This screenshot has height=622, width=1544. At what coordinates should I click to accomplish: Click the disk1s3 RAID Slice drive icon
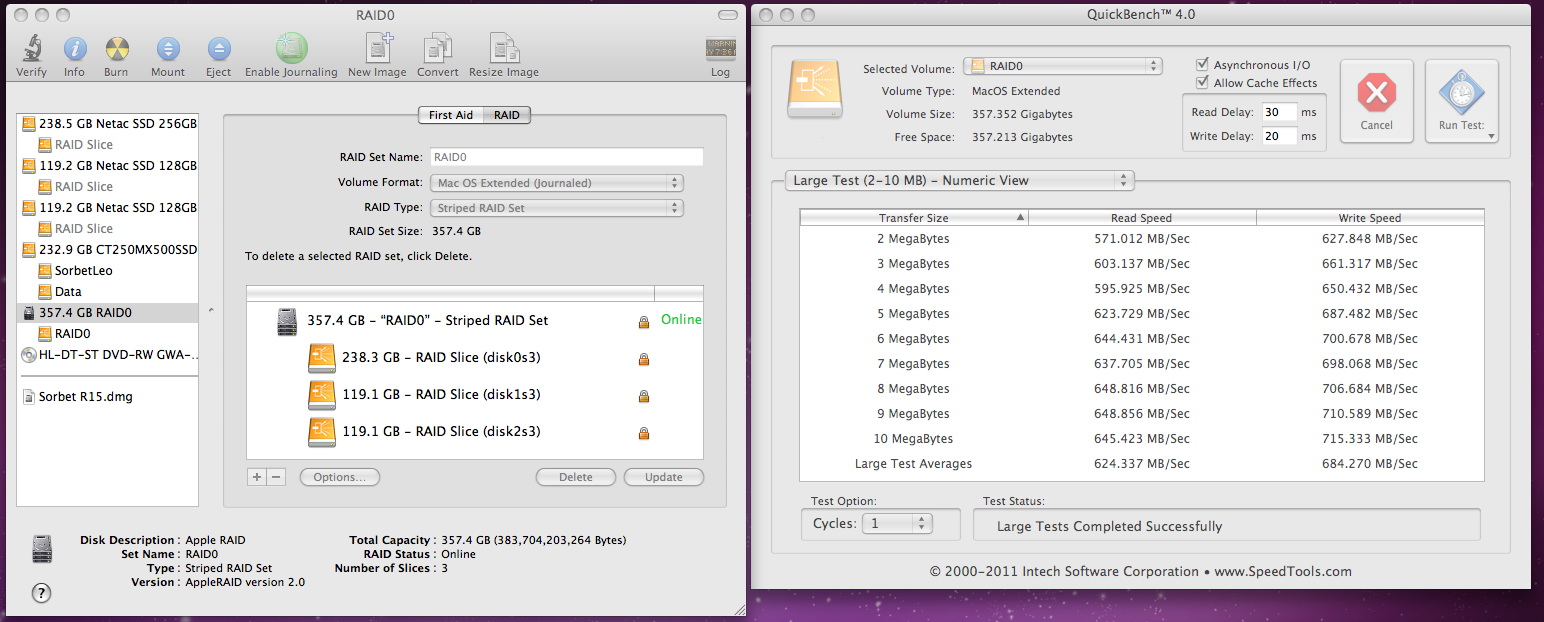pos(321,395)
